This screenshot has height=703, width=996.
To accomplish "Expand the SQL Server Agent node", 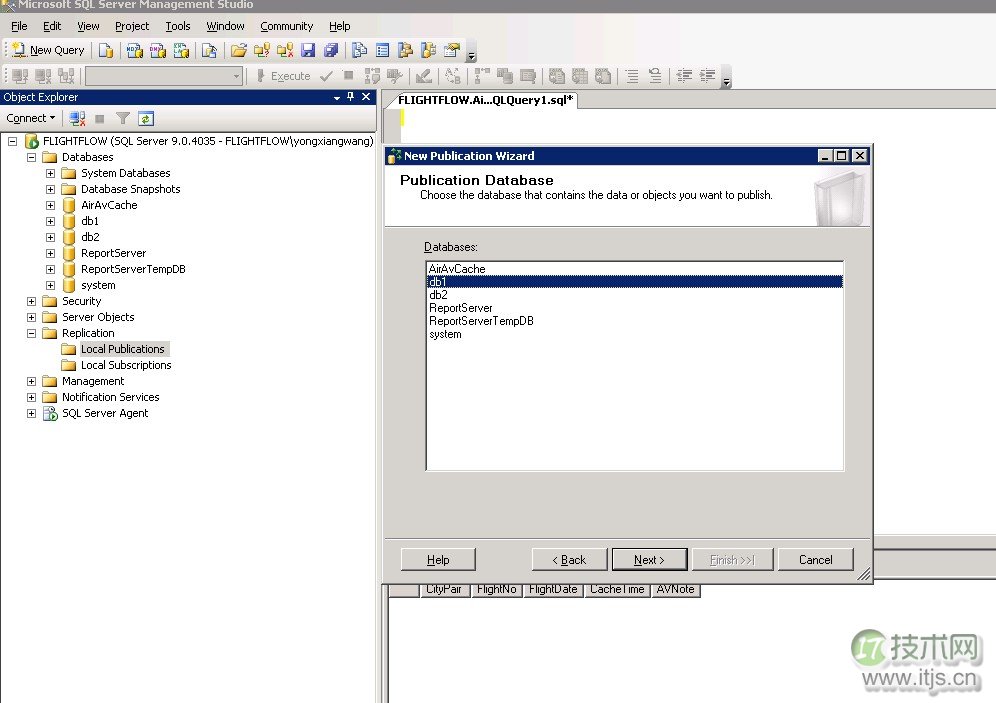I will click(31, 413).
